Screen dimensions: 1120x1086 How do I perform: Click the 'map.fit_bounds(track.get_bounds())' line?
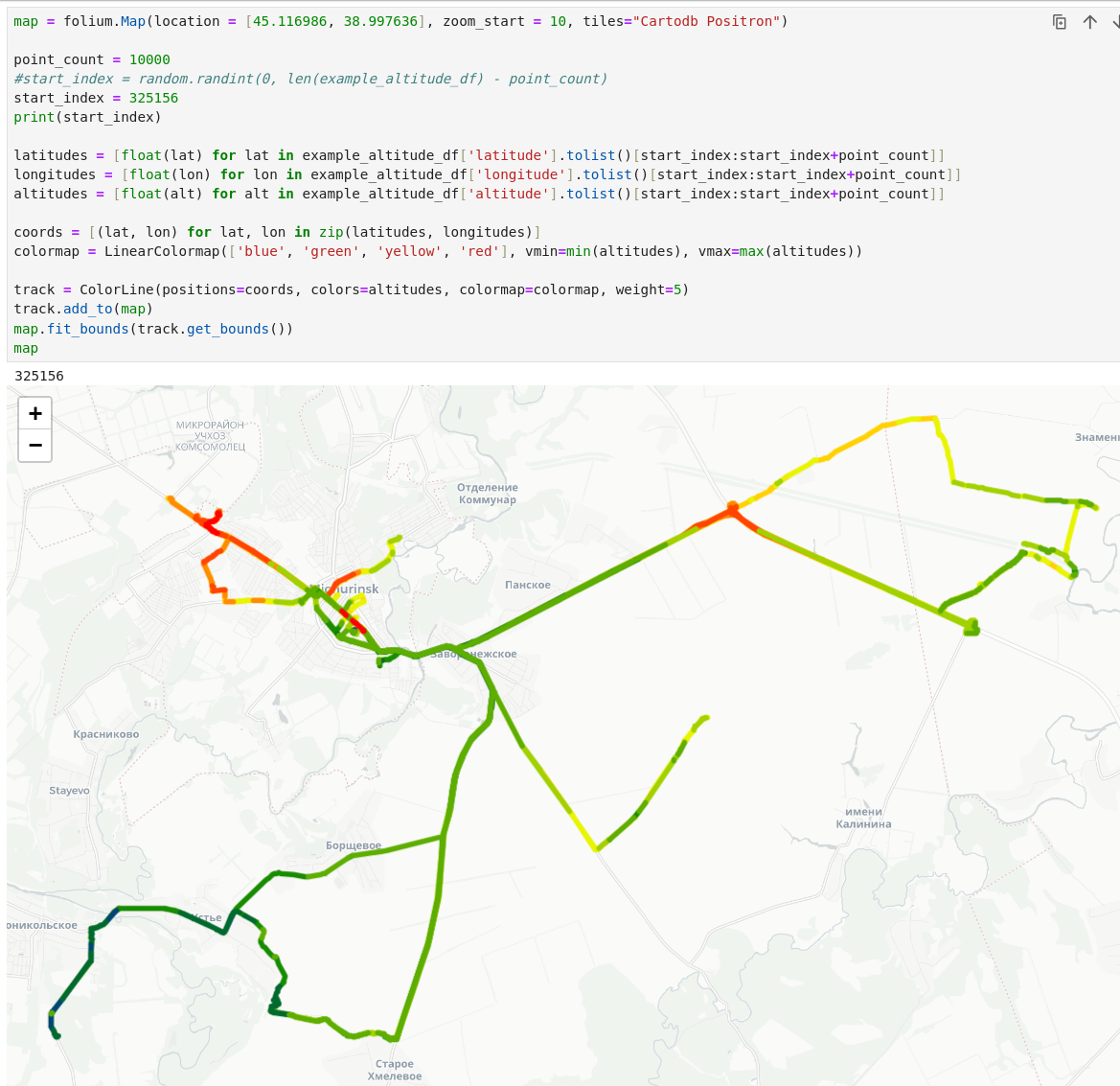[153, 329]
